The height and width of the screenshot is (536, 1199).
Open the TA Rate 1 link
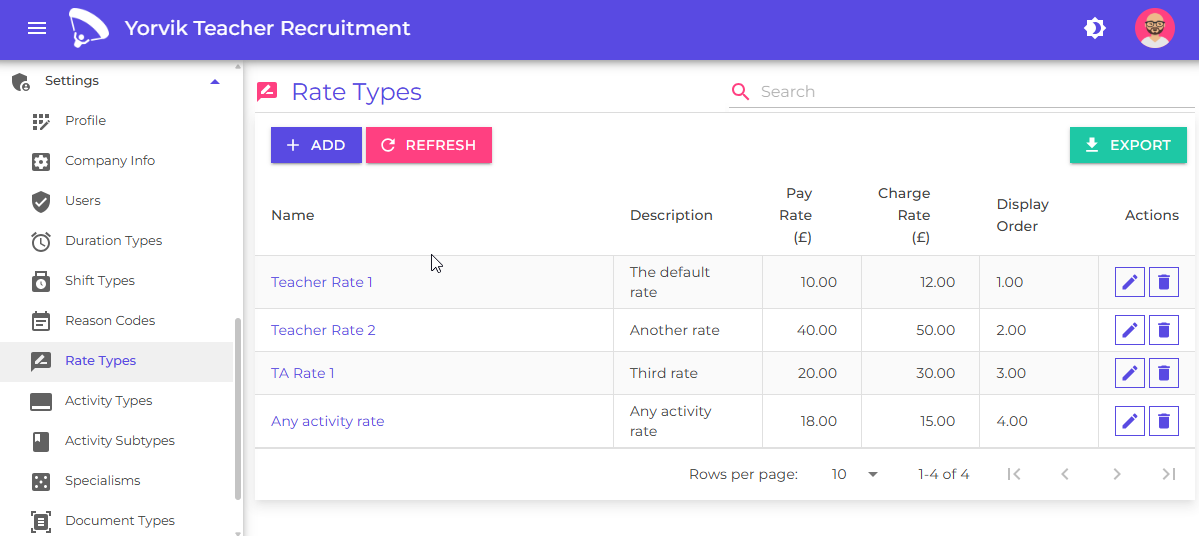(x=303, y=373)
